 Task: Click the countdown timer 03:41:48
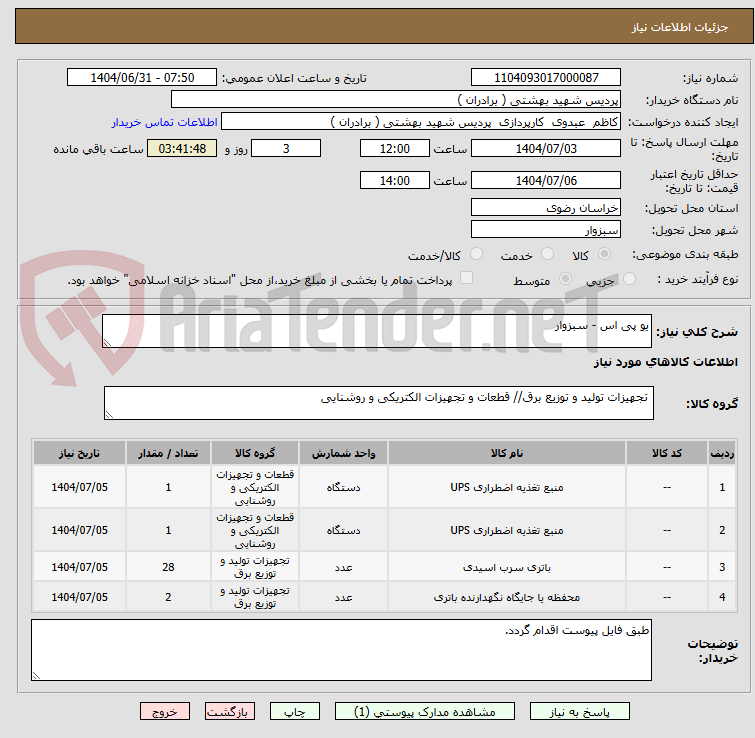(x=182, y=148)
